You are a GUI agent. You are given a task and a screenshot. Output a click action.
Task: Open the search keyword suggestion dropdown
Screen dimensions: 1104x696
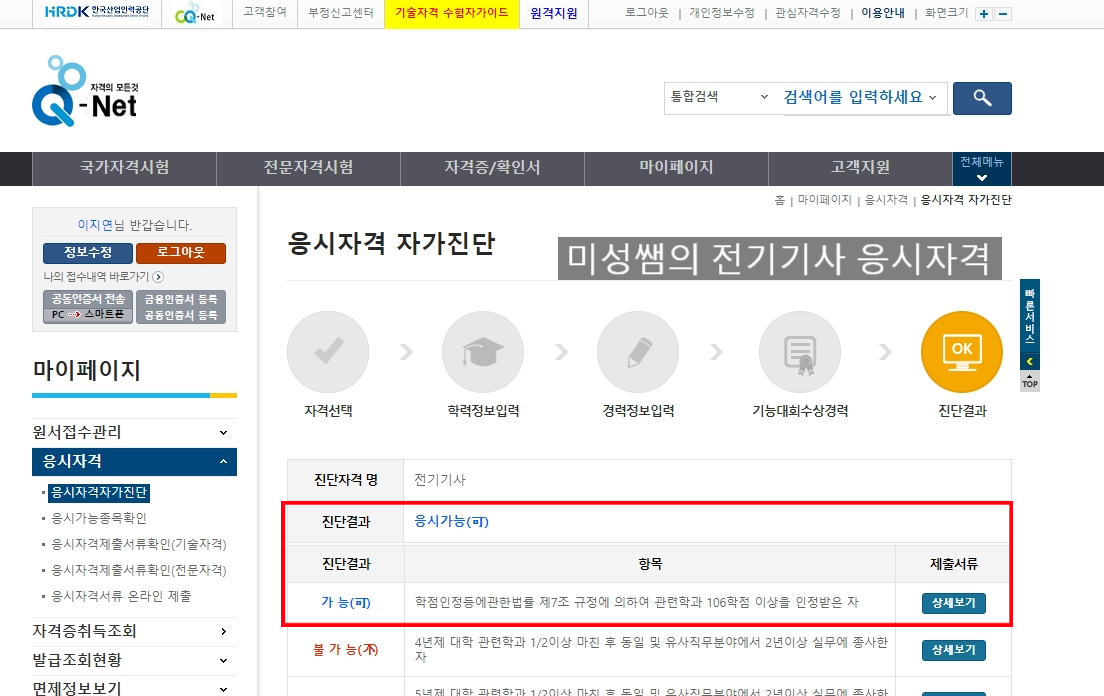click(x=932, y=97)
